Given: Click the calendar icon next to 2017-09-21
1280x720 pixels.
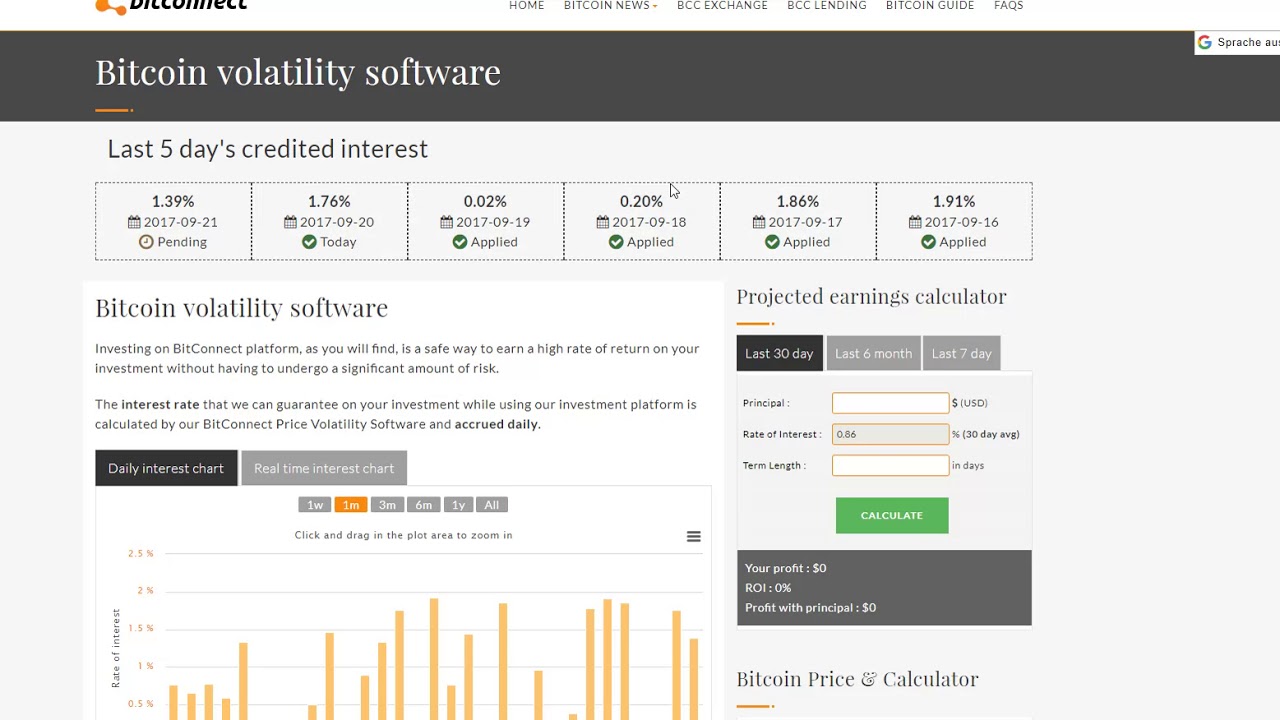Looking at the screenshot, I should pos(134,222).
